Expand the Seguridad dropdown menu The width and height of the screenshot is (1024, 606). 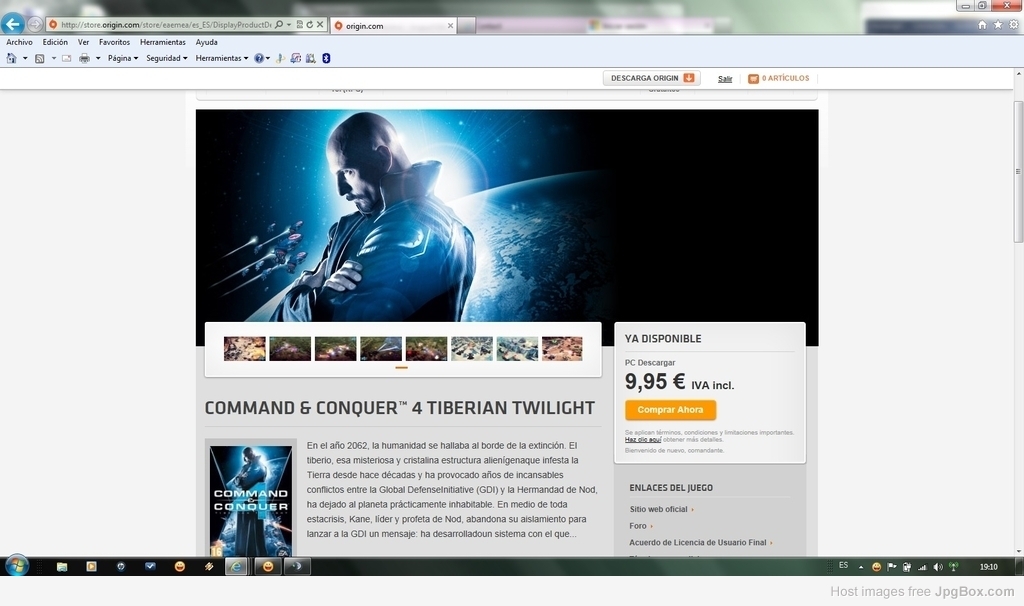click(166, 58)
